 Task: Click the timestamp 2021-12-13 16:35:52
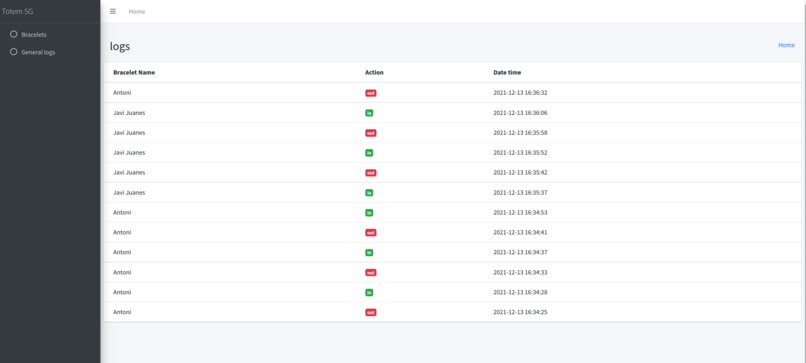(x=520, y=153)
